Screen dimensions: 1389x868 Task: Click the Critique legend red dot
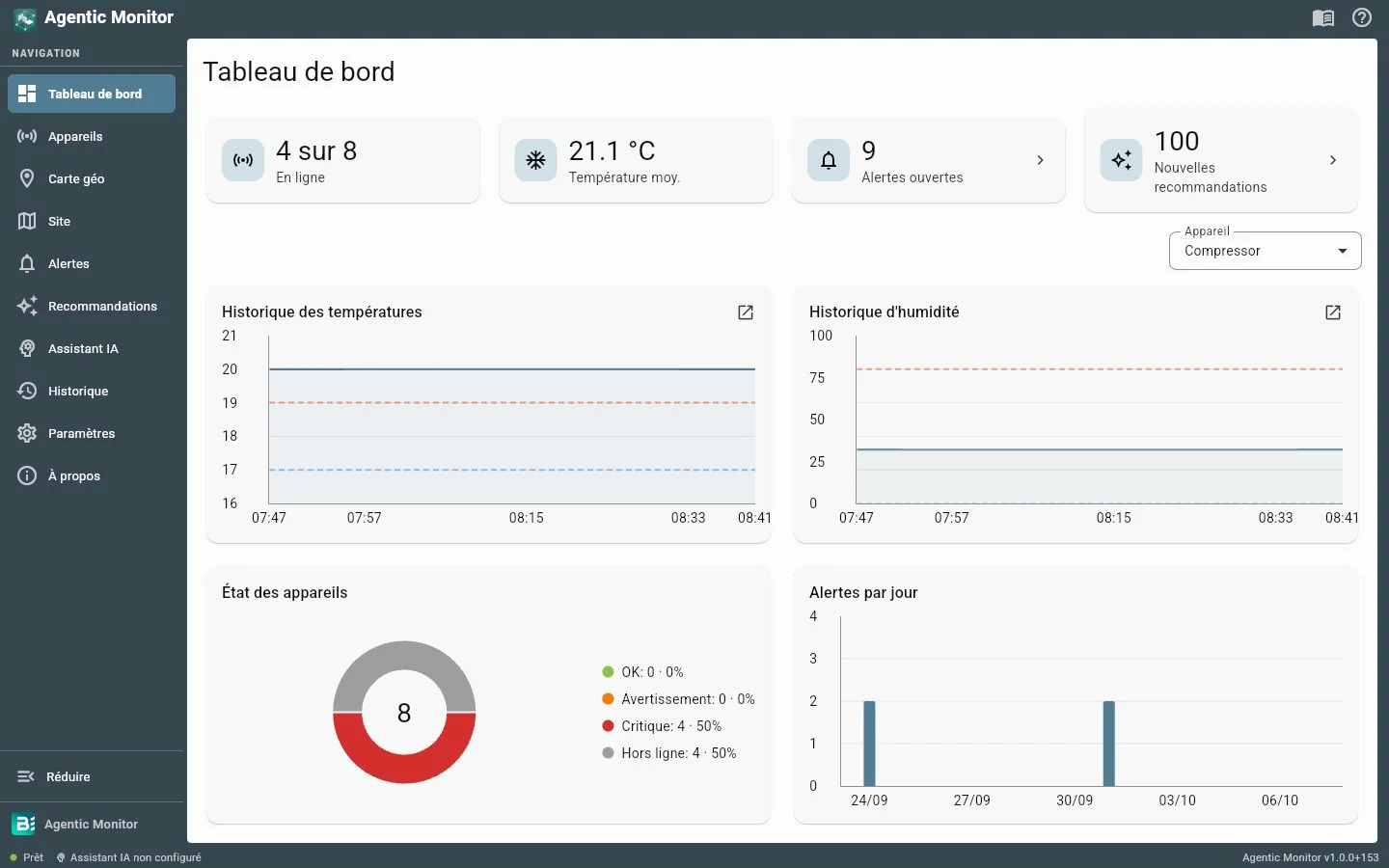point(608,726)
